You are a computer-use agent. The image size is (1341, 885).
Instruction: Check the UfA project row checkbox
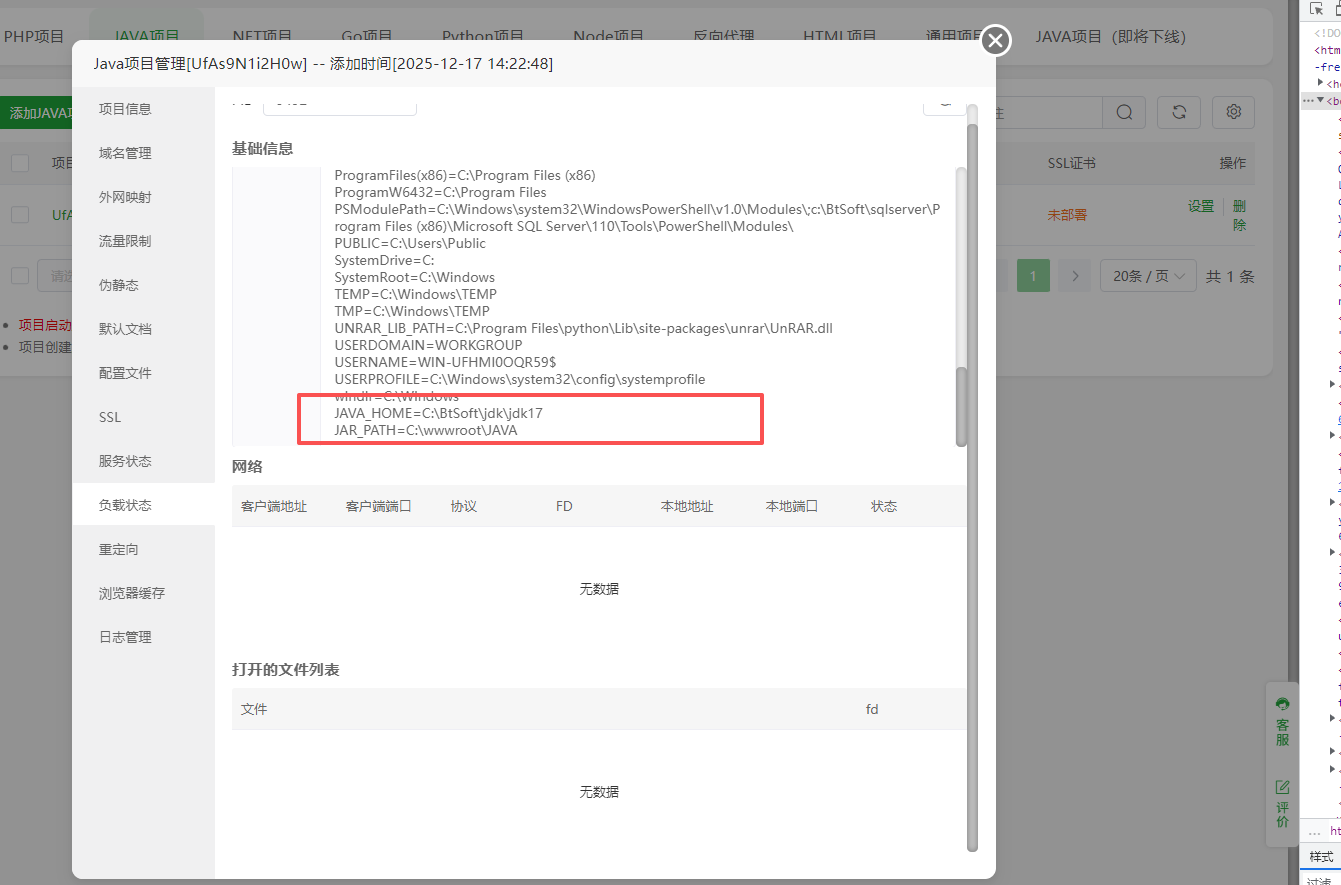(x=20, y=214)
